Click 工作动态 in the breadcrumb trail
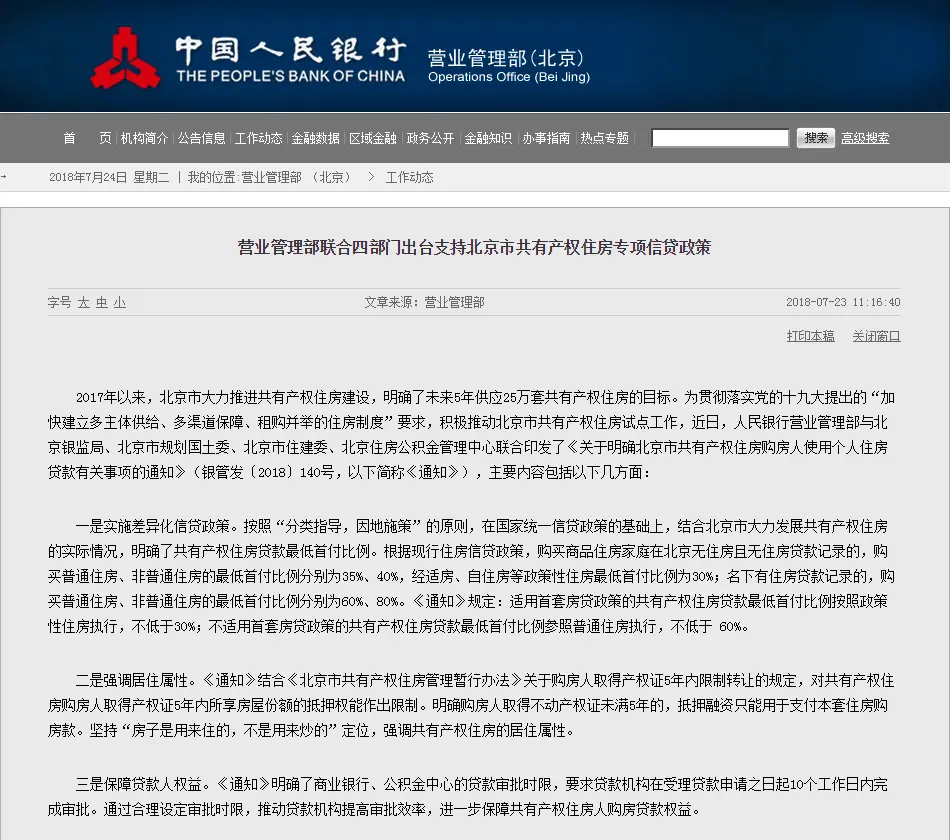 [x=410, y=177]
